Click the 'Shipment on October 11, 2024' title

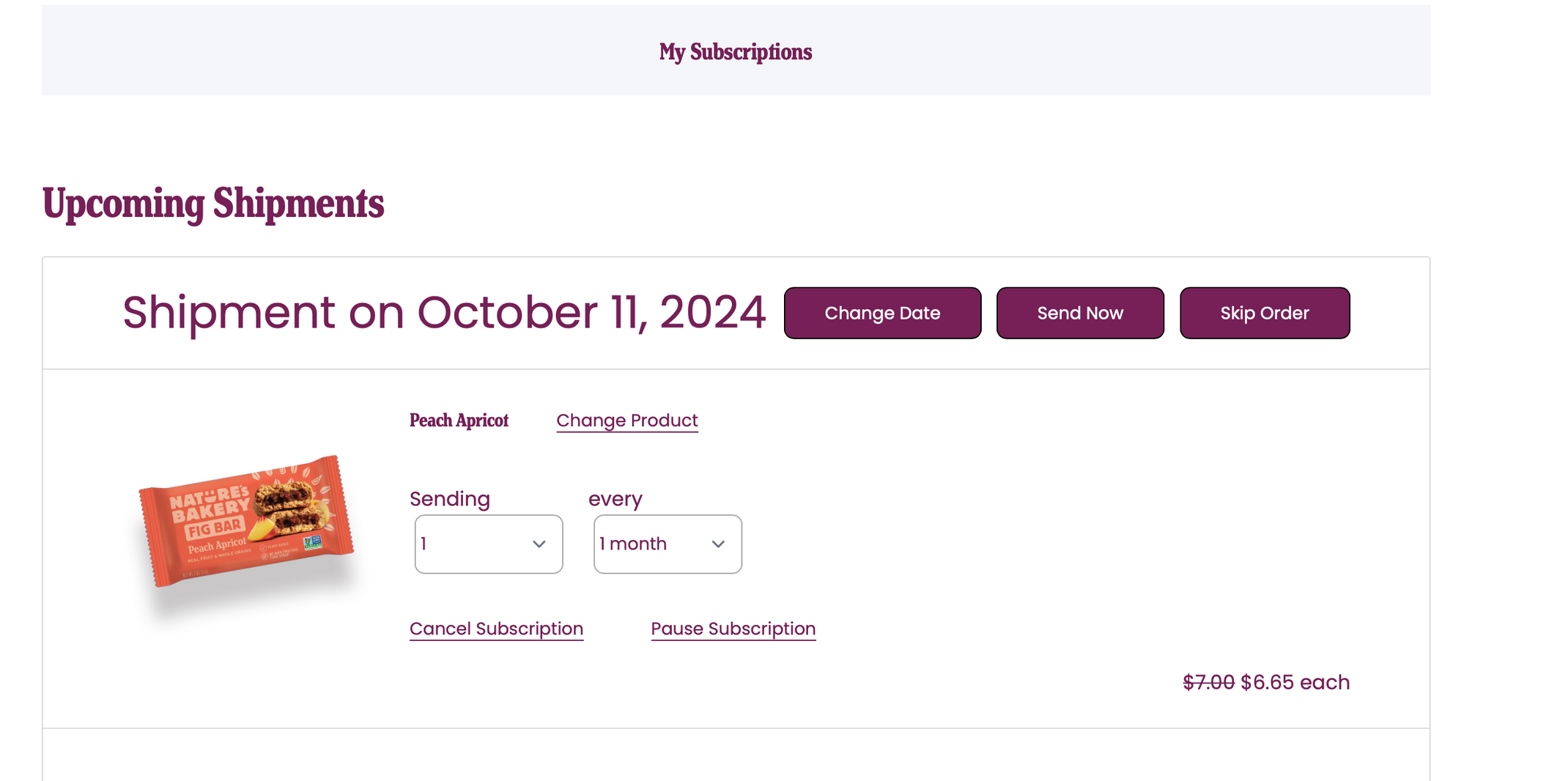tap(444, 313)
